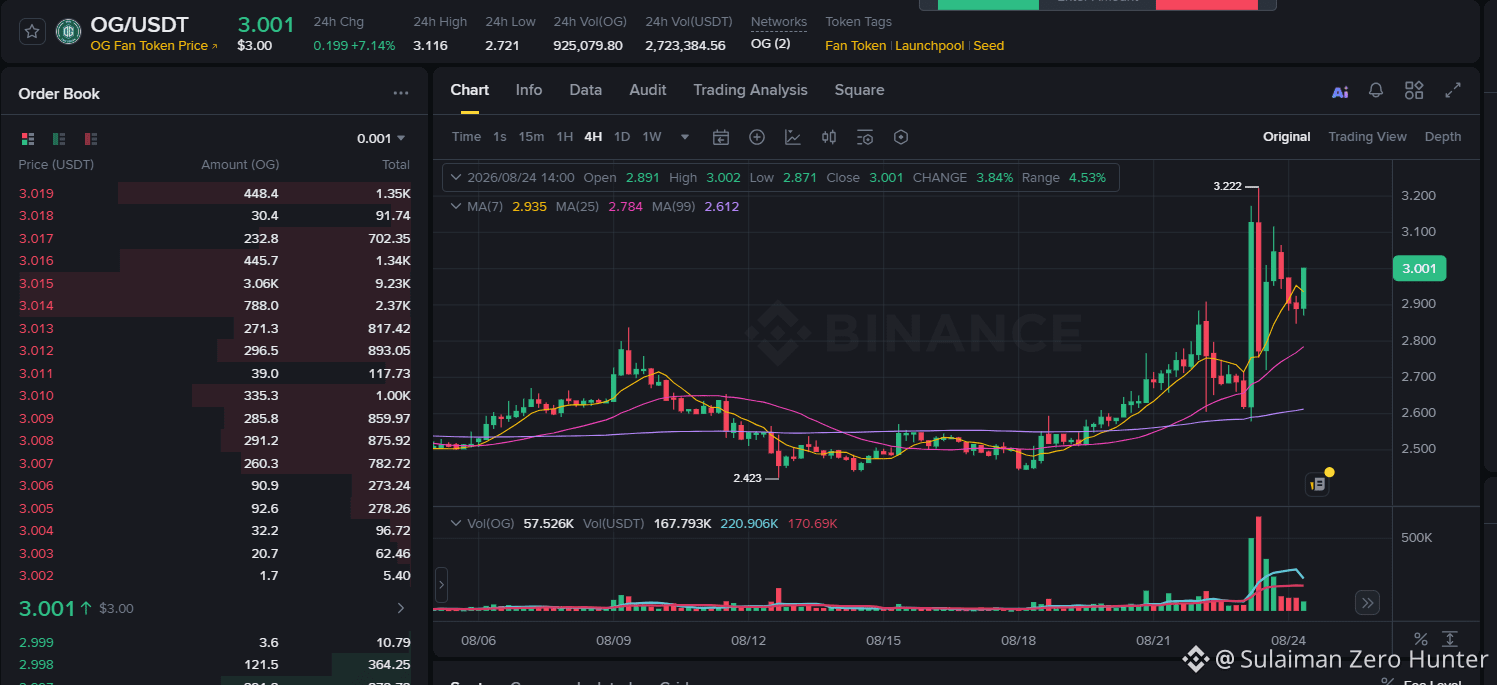Click the Fan Token tag

coord(856,46)
